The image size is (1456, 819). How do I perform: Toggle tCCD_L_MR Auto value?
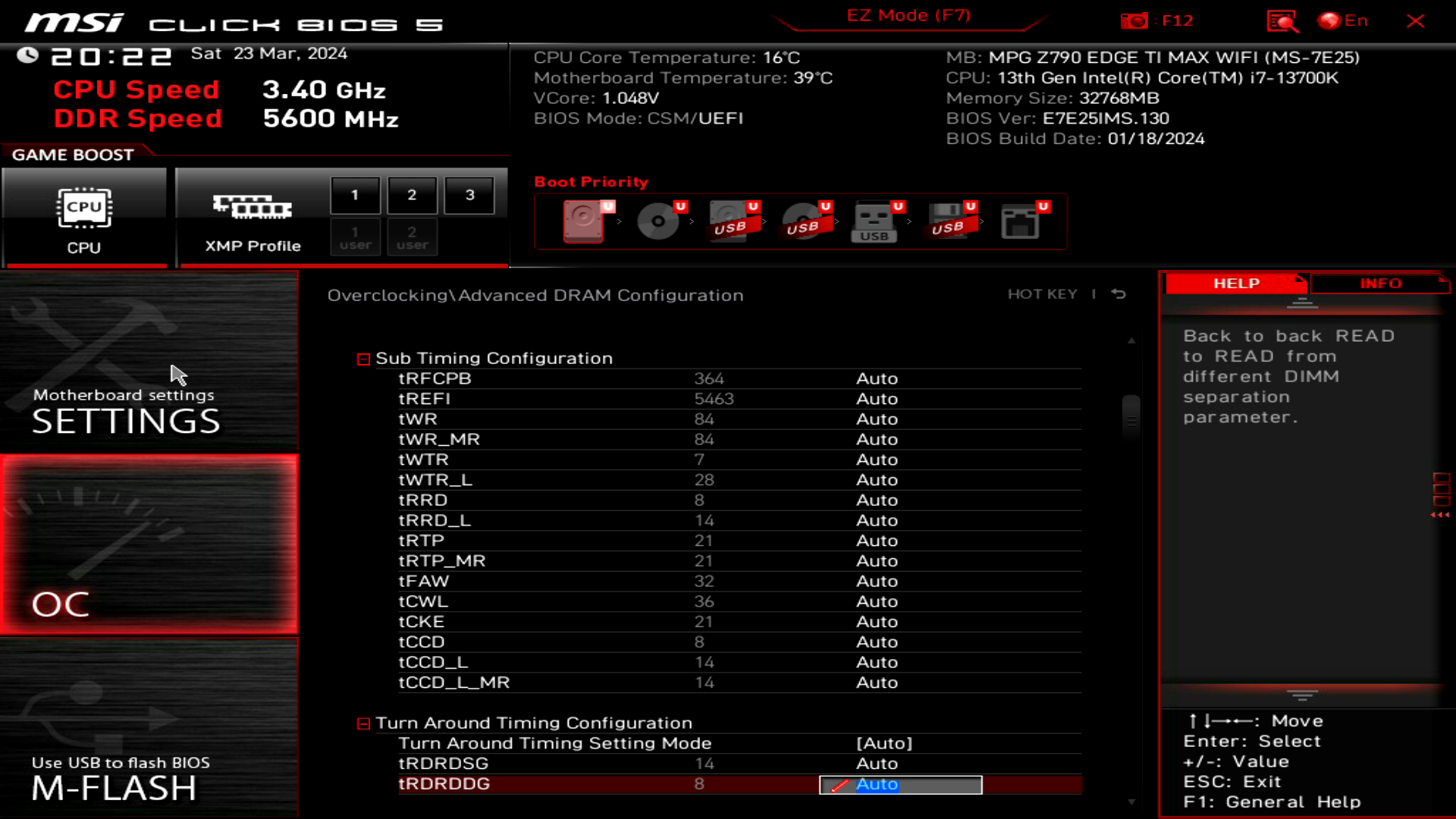876,682
